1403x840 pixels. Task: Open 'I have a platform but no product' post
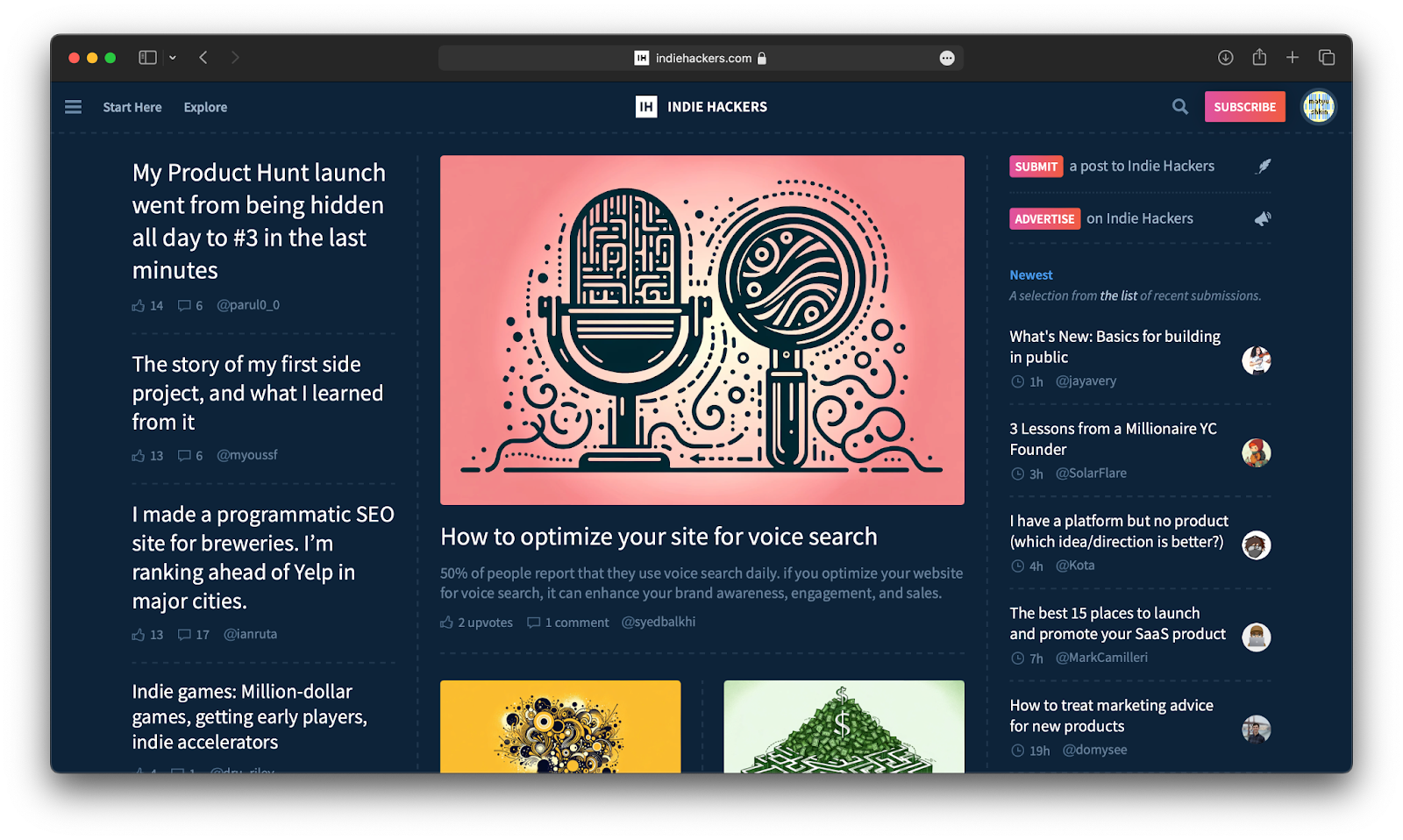(1119, 531)
